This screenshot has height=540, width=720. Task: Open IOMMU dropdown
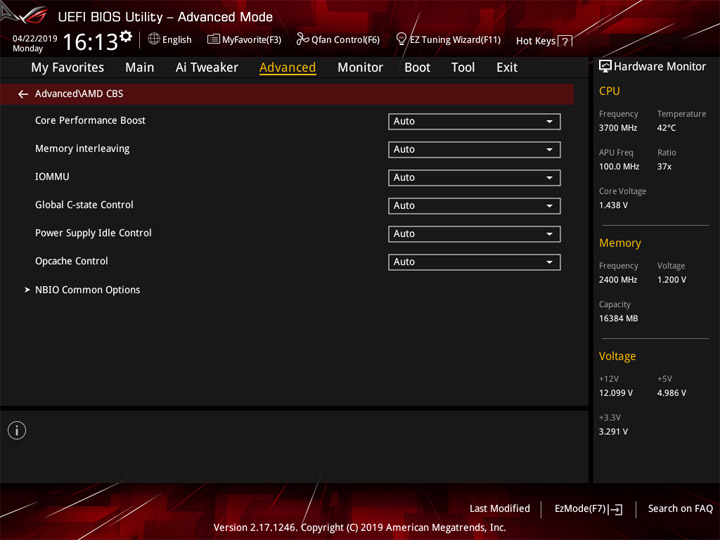pos(474,178)
